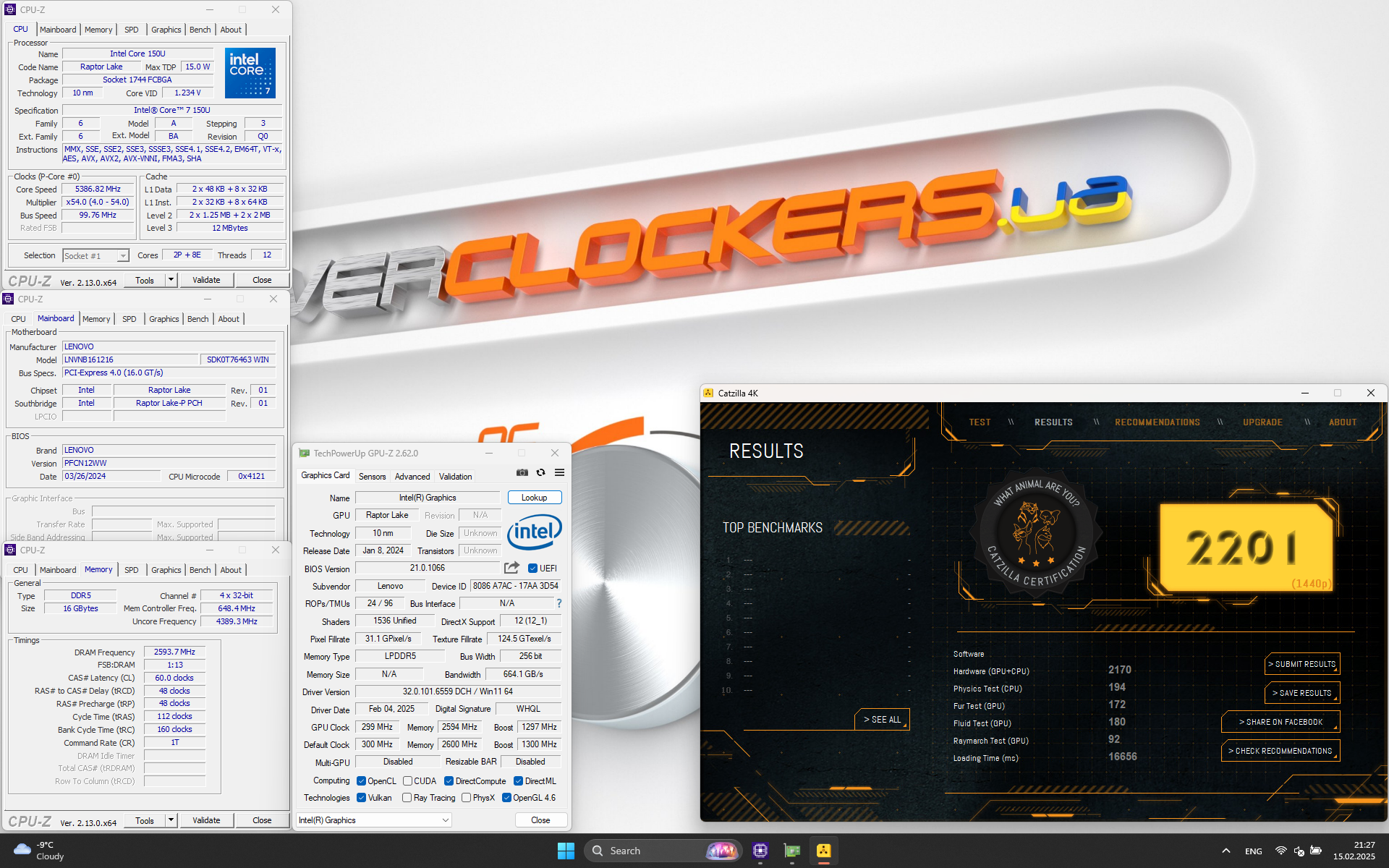Open UPGRADE tab in Catzilla
Viewport: 1389px width, 868px height.
(x=1262, y=422)
